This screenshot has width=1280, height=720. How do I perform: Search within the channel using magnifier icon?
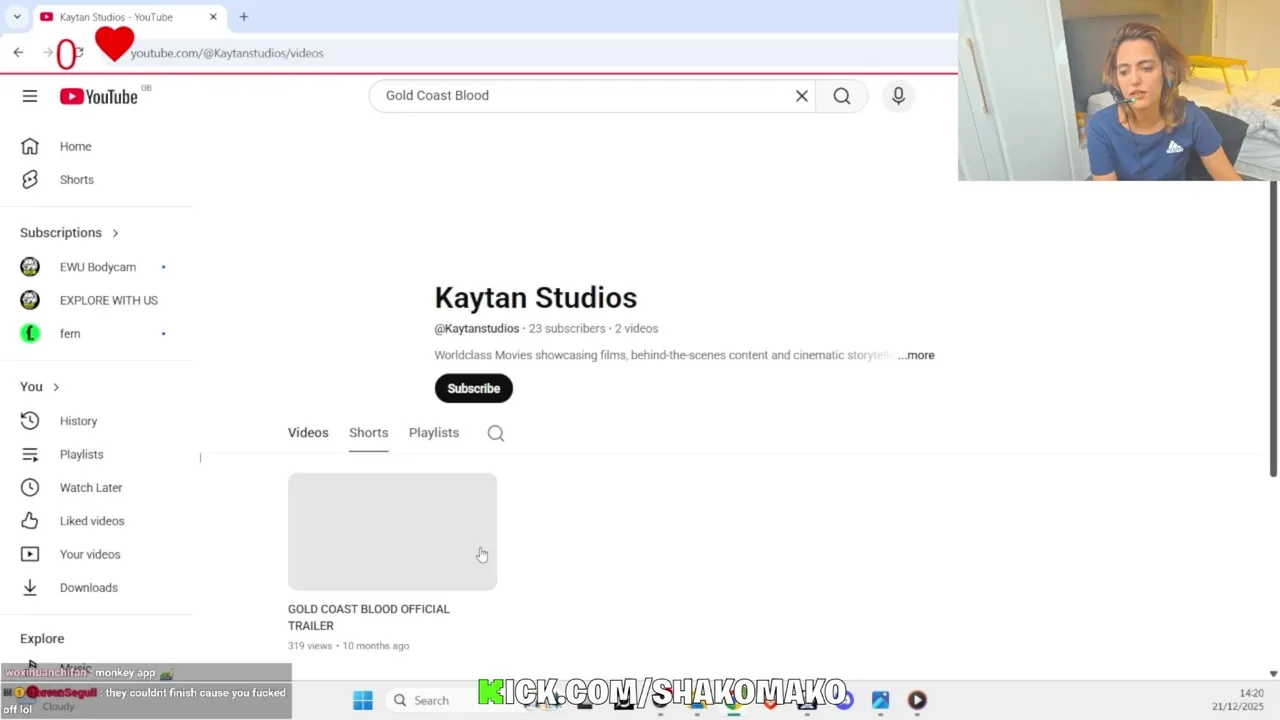tap(496, 433)
